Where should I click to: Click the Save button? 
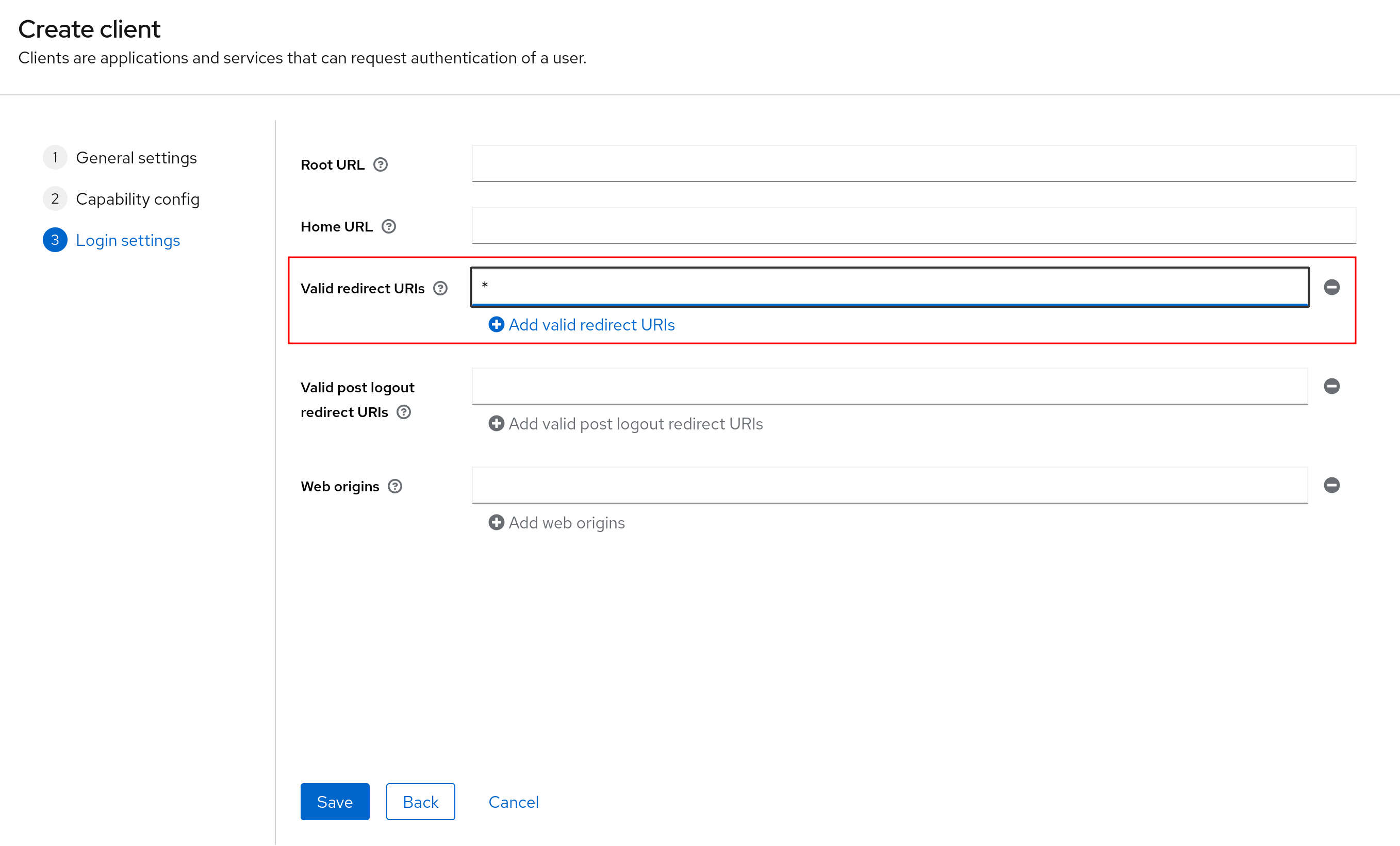point(335,802)
